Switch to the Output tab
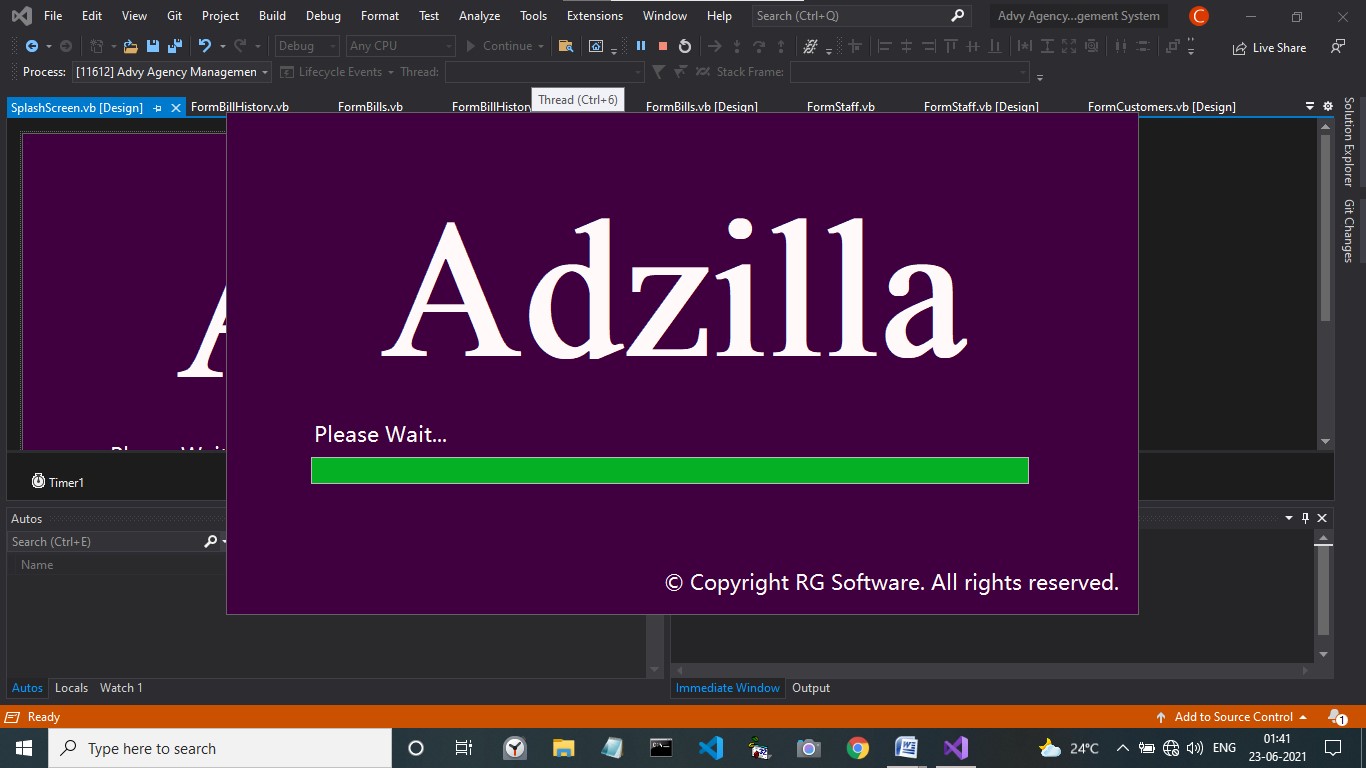Viewport: 1366px width, 768px height. pos(811,688)
